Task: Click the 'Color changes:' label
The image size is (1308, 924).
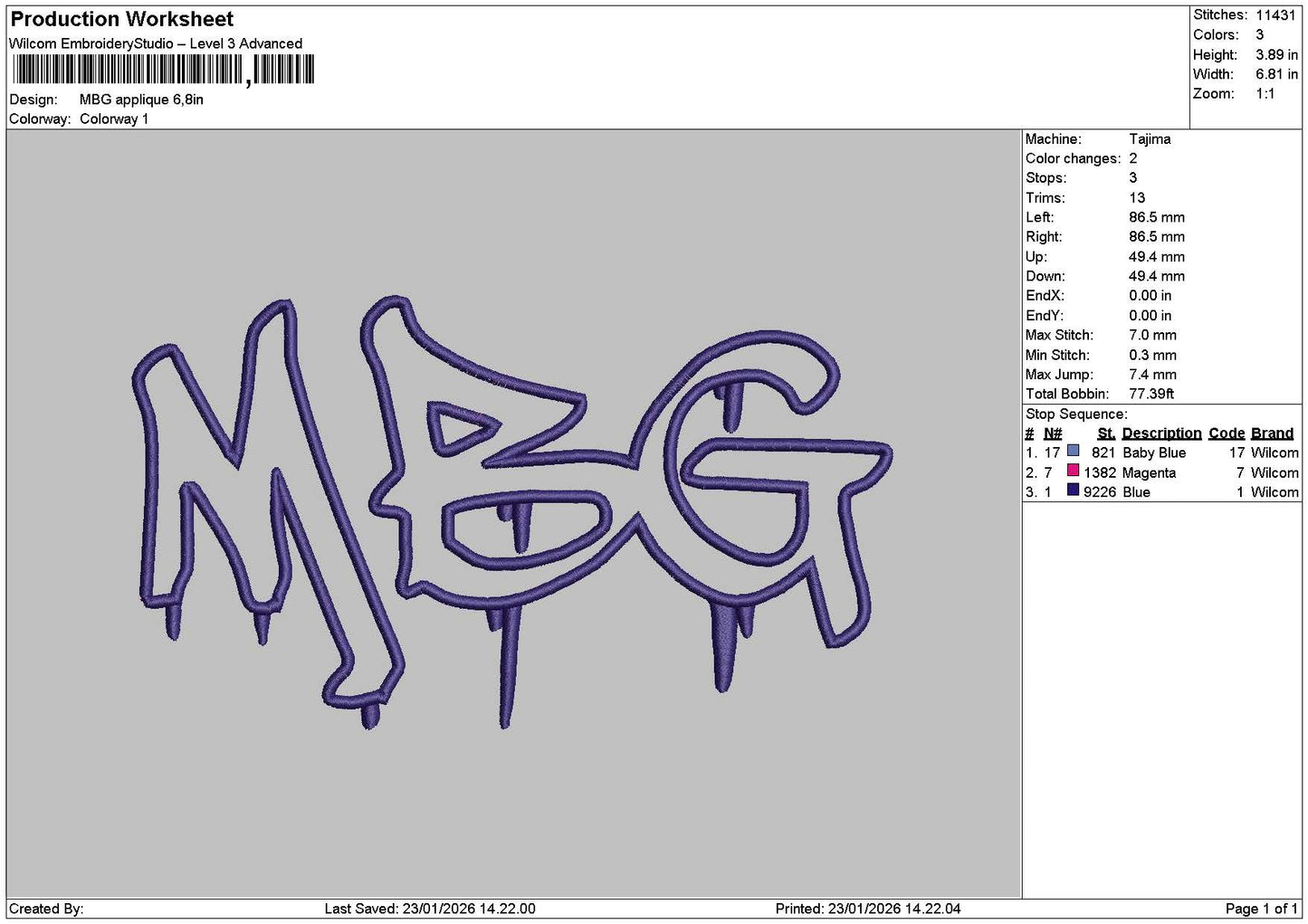Action: coord(1073,158)
